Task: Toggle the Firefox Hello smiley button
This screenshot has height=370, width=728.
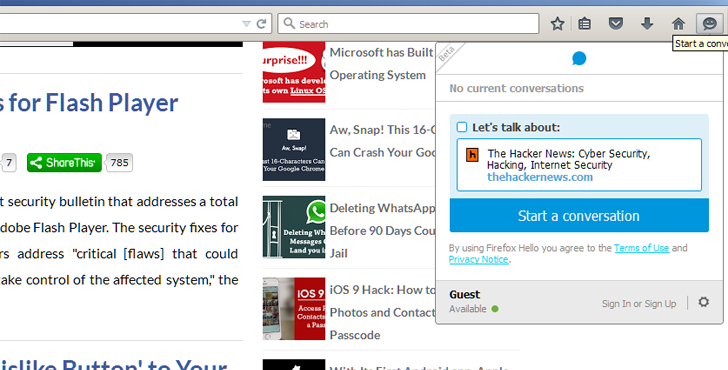Action: pos(709,24)
